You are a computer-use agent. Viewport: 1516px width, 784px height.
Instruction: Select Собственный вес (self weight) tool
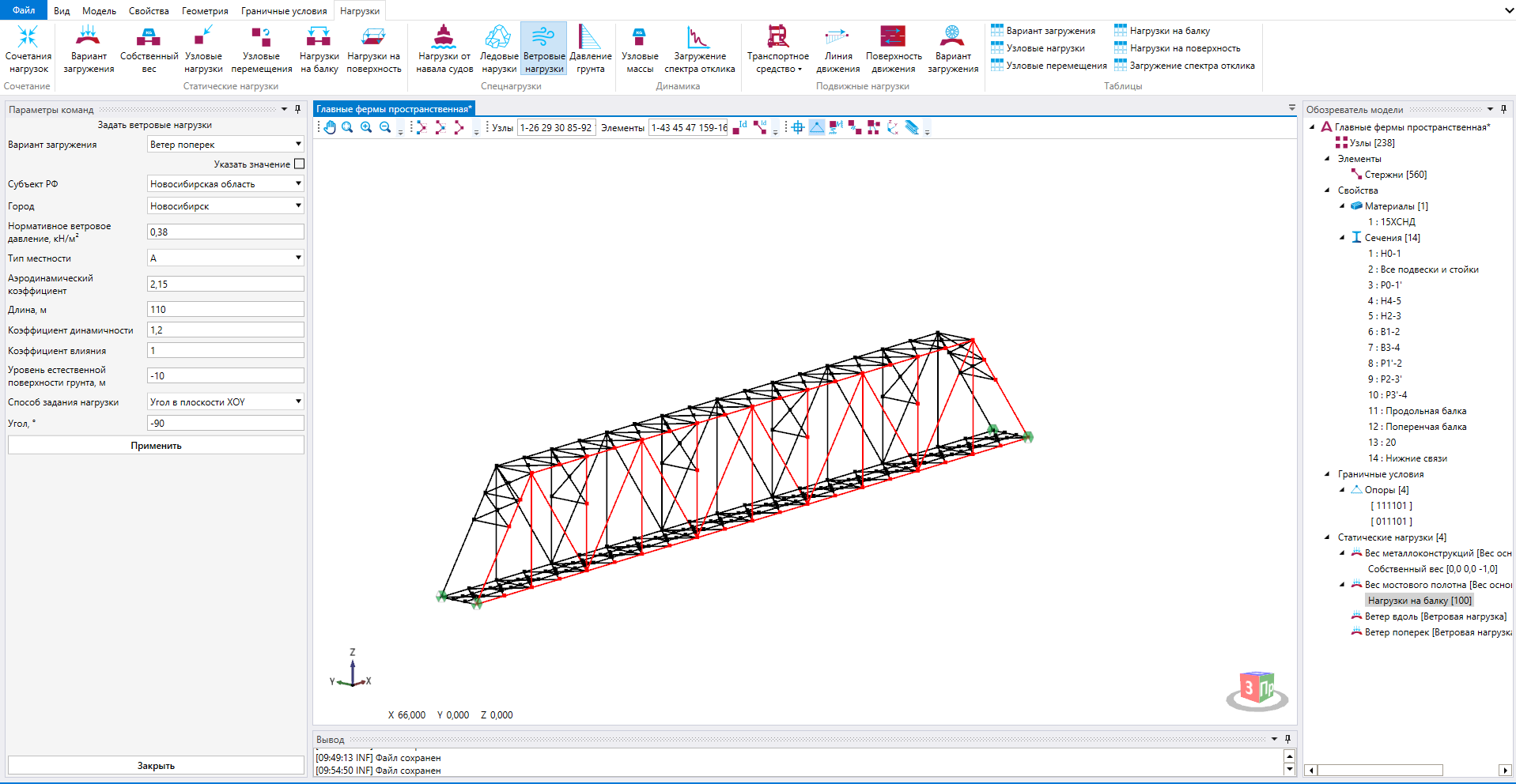point(149,49)
